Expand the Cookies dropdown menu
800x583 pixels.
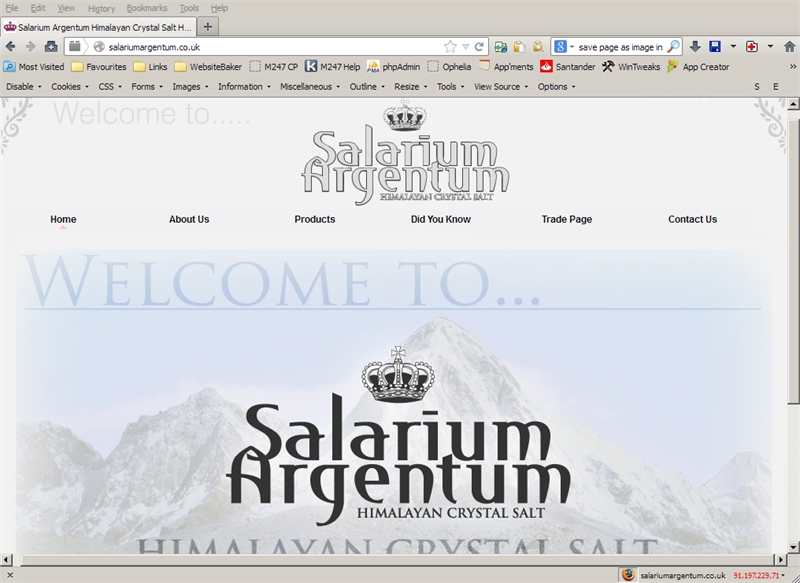point(69,87)
